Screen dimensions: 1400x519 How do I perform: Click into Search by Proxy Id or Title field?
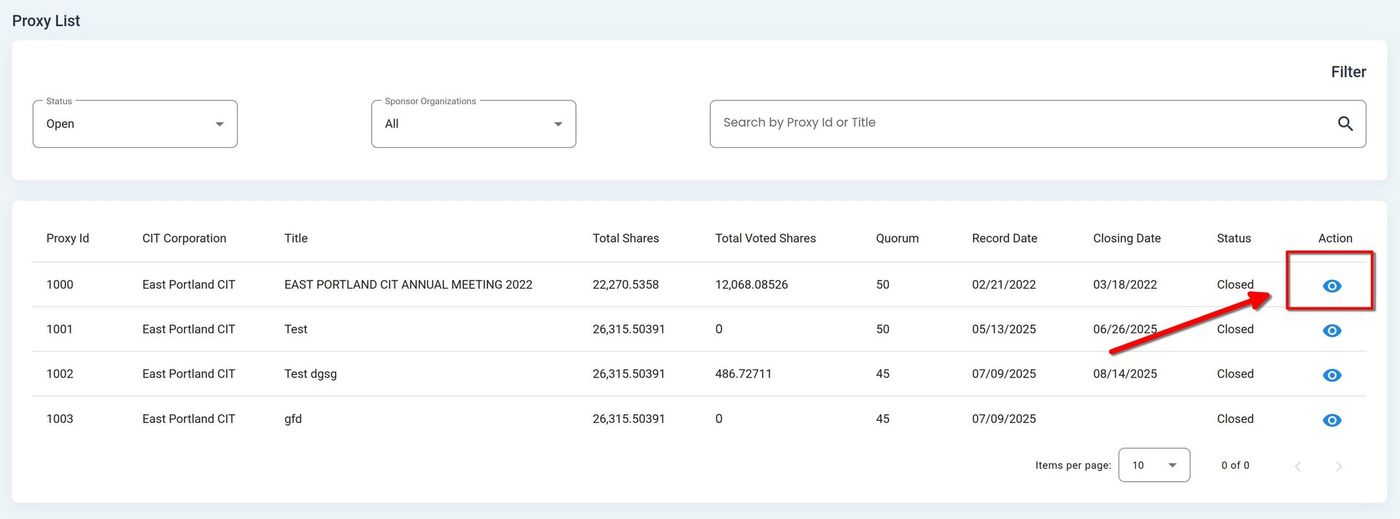[x=1020, y=123]
